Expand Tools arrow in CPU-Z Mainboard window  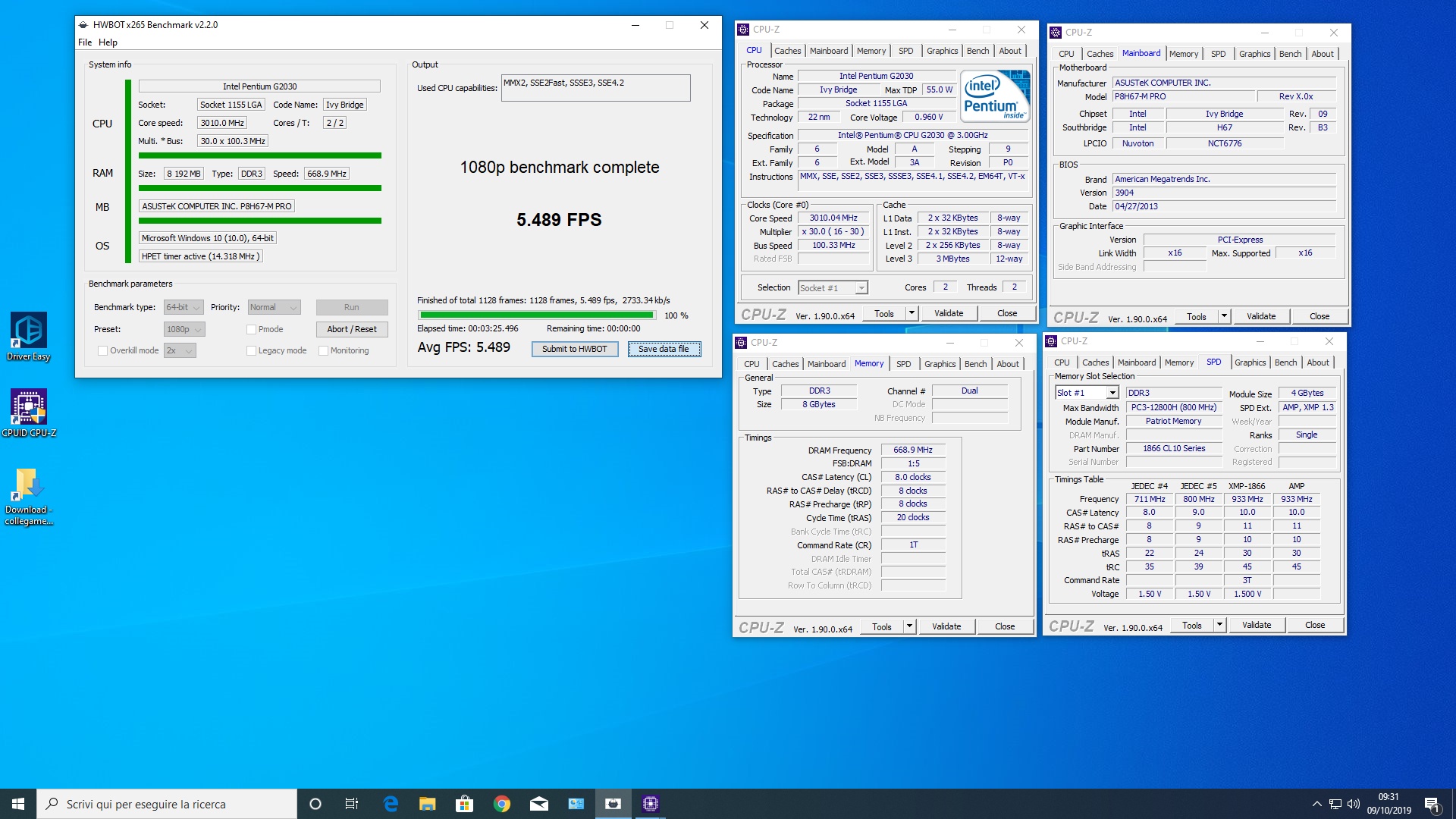1224,316
